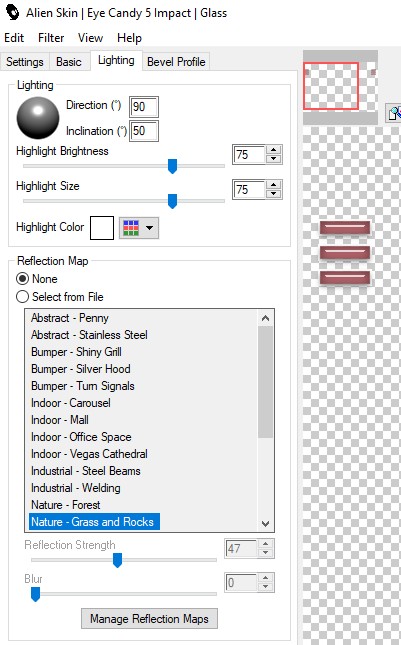
Task: Open the Filter menu
Action: click(x=51, y=38)
